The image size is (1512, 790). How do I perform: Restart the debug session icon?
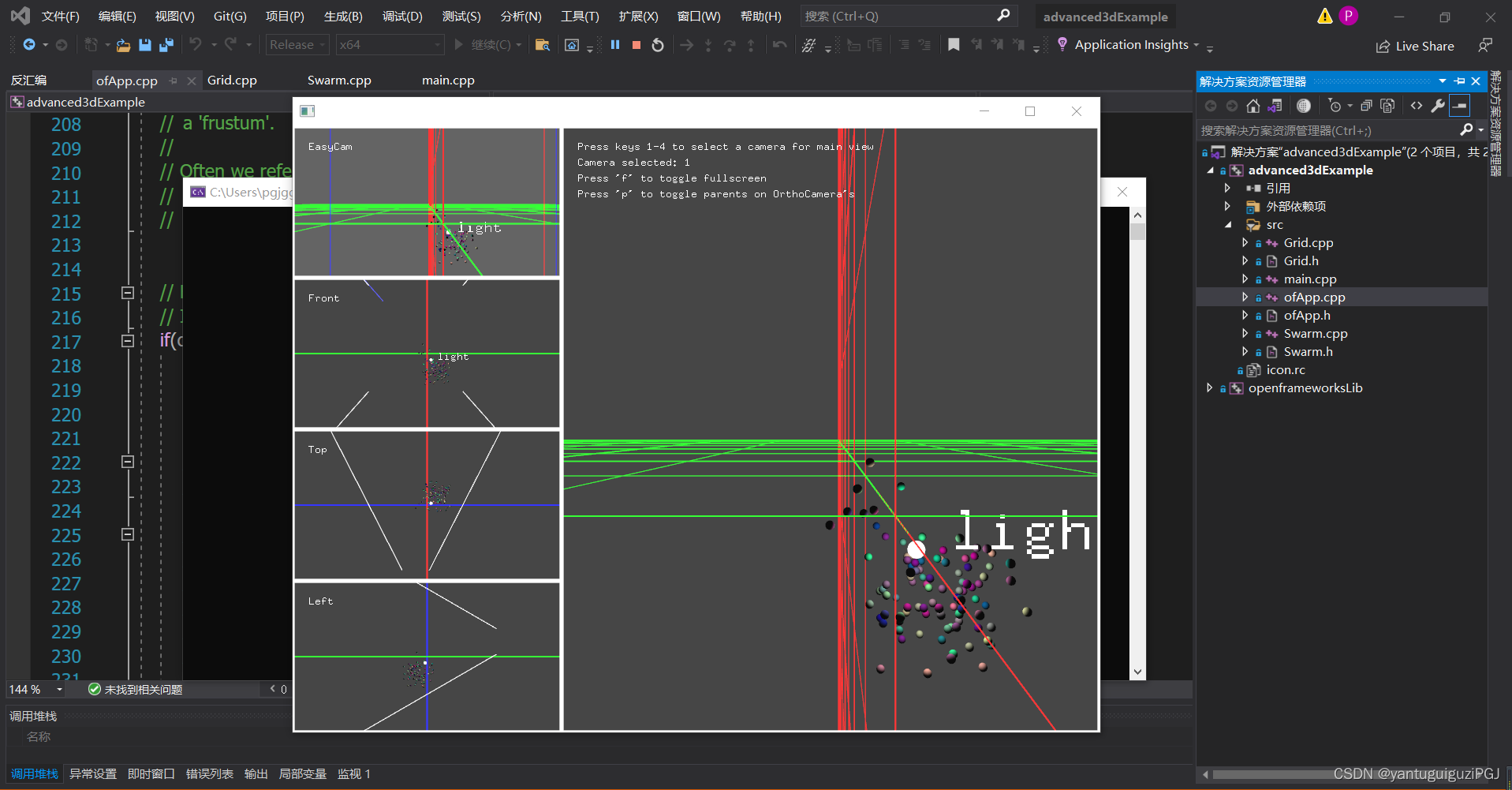[658, 45]
